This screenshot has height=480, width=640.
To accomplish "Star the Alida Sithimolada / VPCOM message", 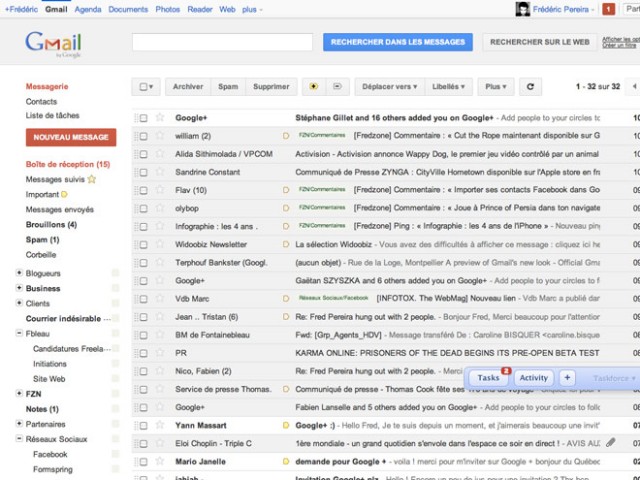I will click(160, 154).
